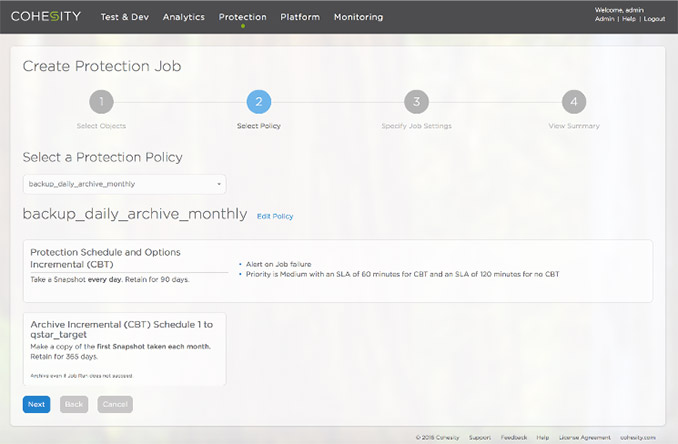Click step 2 Select Policy circle
Image resolution: width=678 pixels, height=444 pixels.
(258, 101)
